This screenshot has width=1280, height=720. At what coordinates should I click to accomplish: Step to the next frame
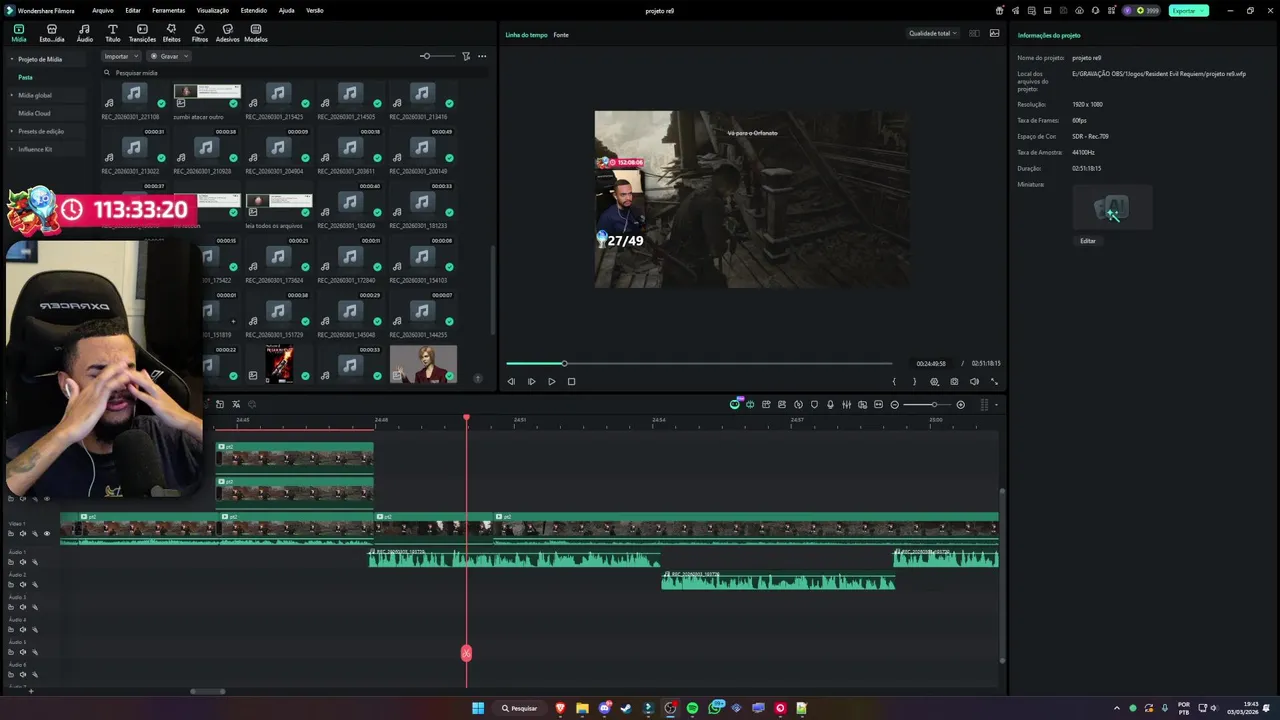coord(531,381)
